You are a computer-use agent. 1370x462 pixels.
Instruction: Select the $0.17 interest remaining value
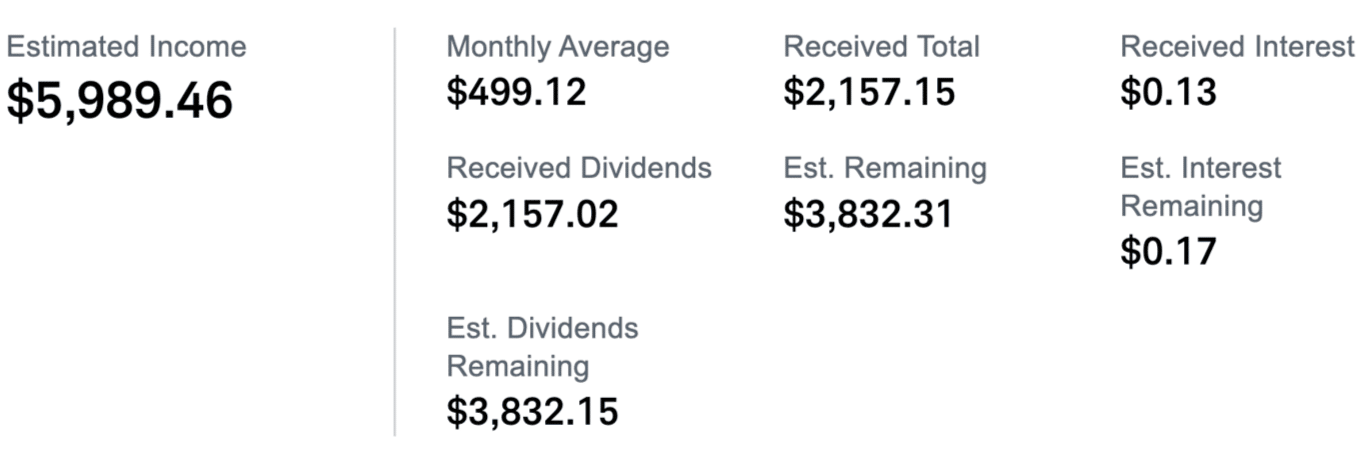tap(1168, 251)
